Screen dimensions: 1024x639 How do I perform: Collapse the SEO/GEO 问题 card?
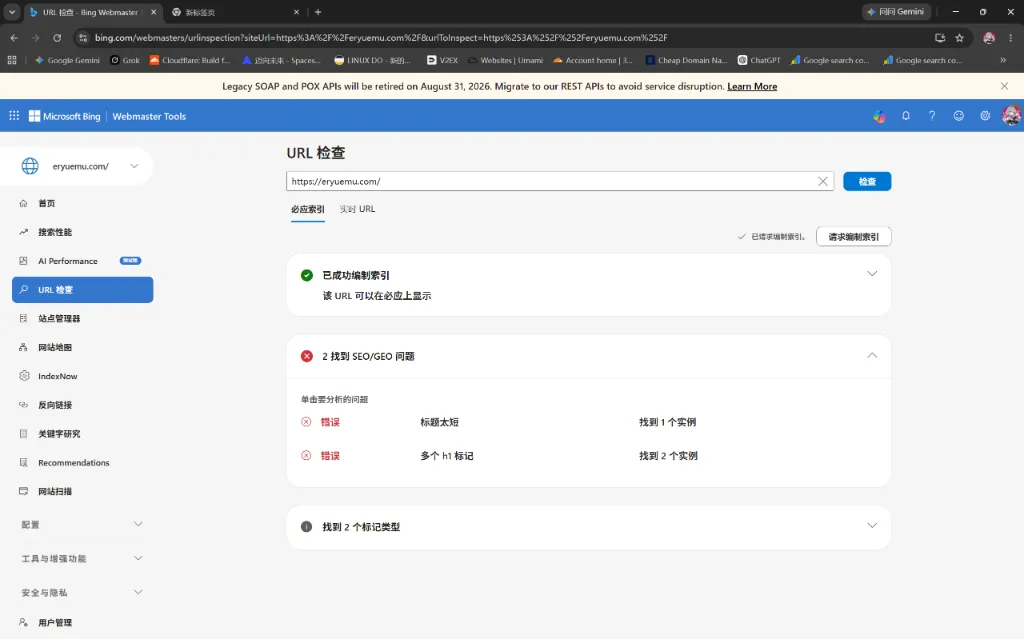point(872,355)
